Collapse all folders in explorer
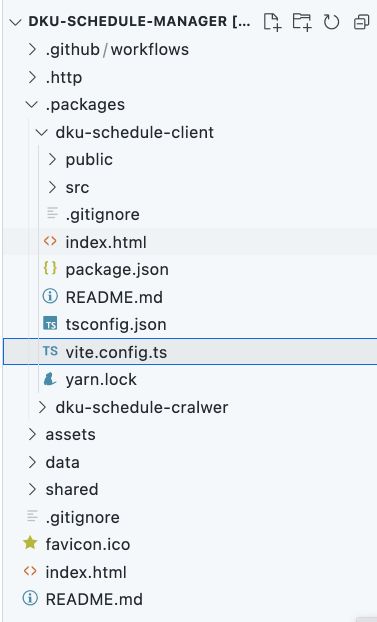The width and height of the screenshot is (377, 622). pos(361,22)
